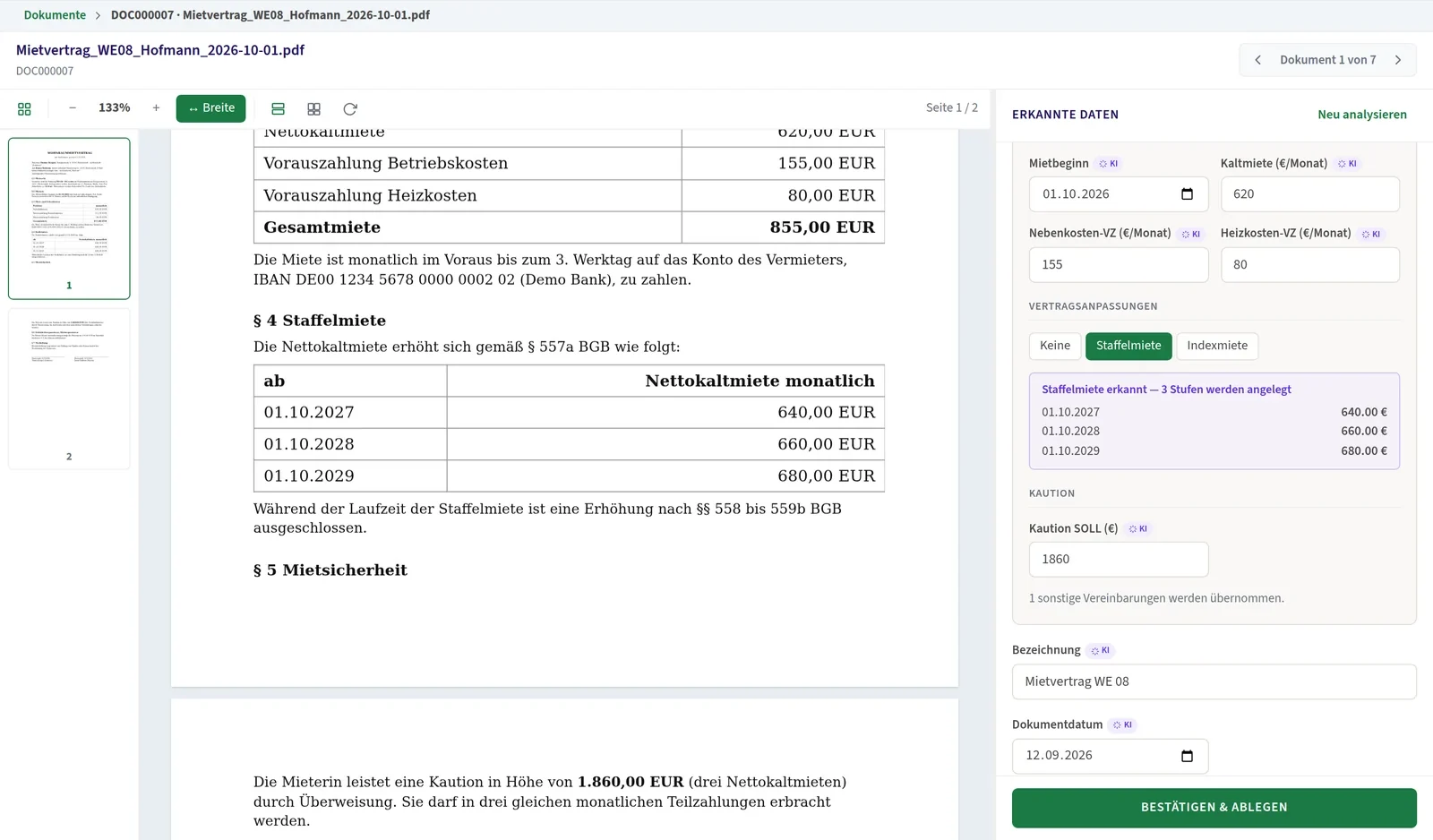Image resolution: width=1433 pixels, height=840 pixels.
Task: Fit page to width with Breite button
Action: pos(210,108)
